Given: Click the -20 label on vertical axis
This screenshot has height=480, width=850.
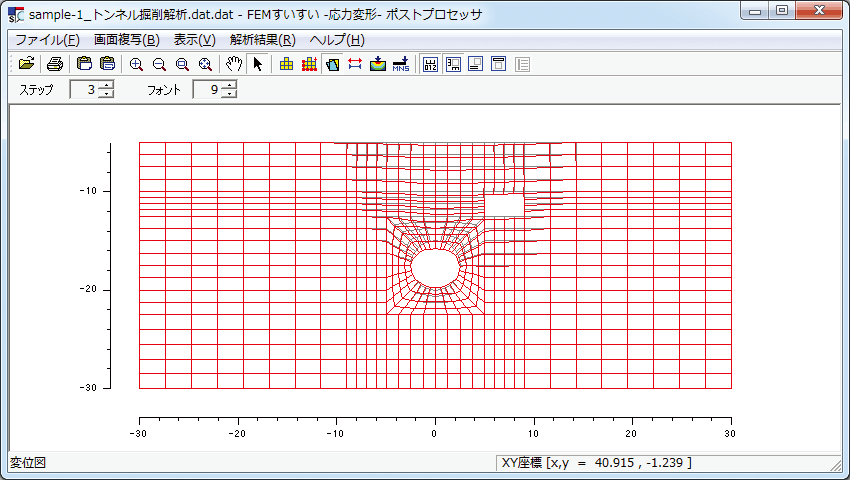Looking at the screenshot, I should (88, 289).
